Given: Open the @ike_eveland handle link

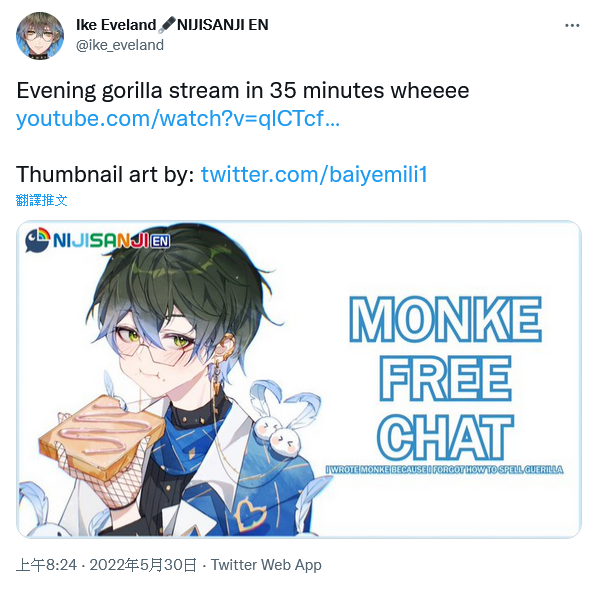Looking at the screenshot, I should (x=120, y=45).
